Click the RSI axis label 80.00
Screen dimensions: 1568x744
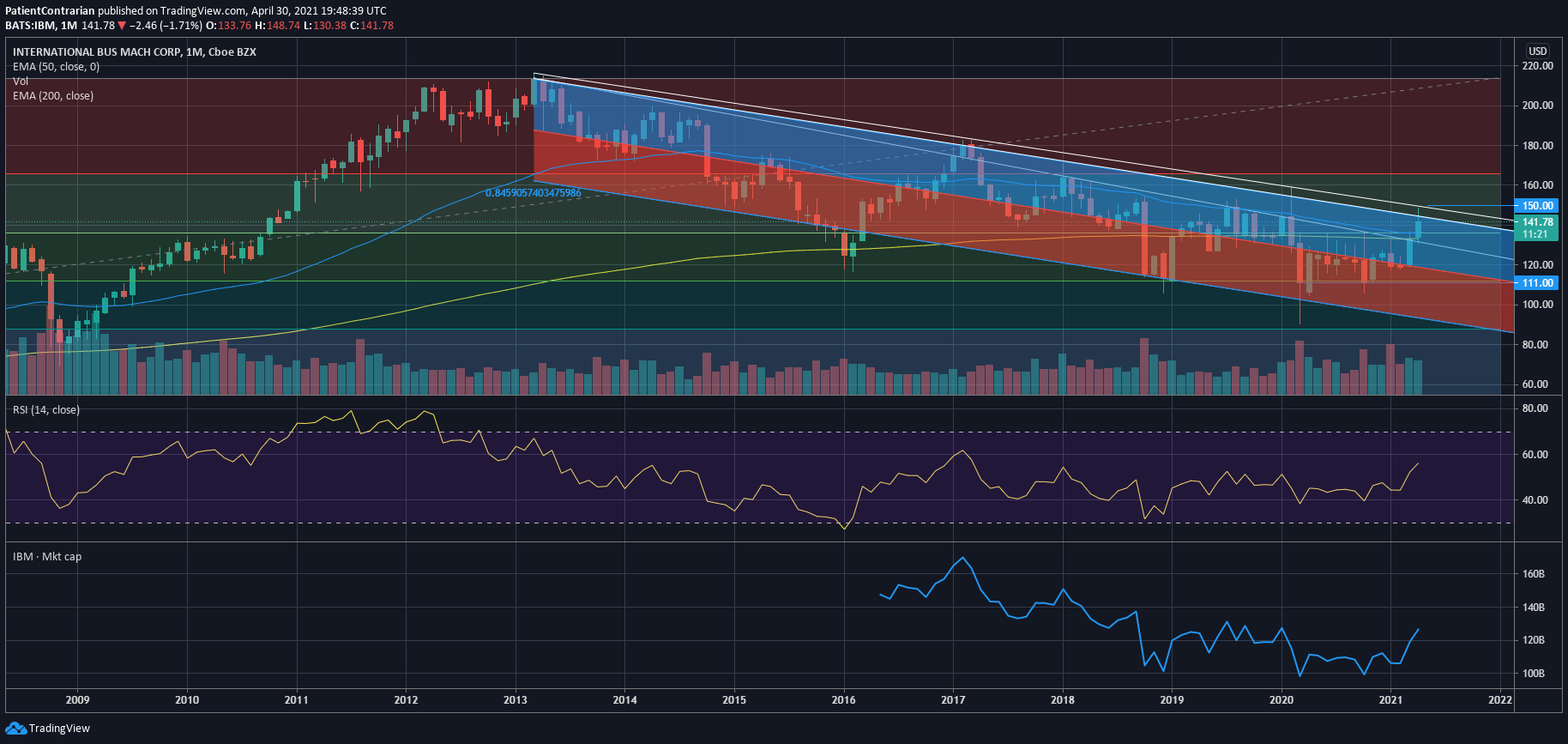[x=1535, y=408]
